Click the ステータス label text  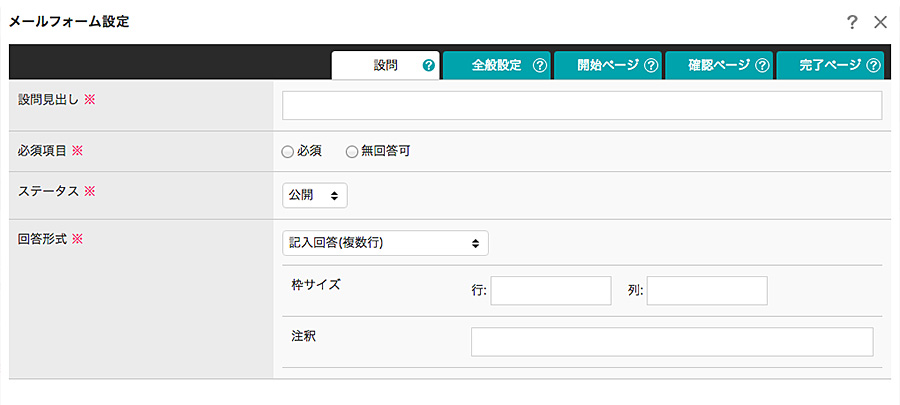[48, 192]
